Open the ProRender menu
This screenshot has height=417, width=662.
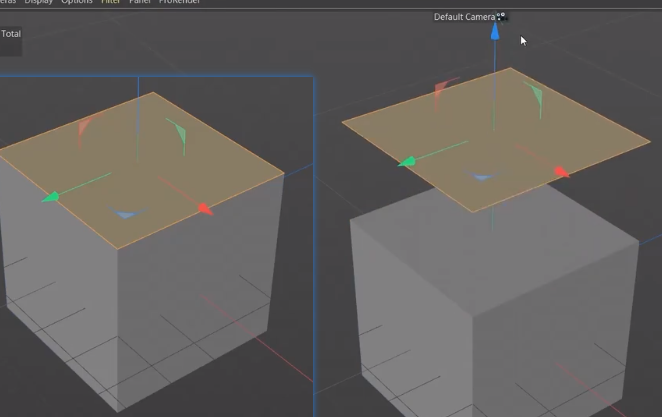pyautogui.click(x=179, y=2)
